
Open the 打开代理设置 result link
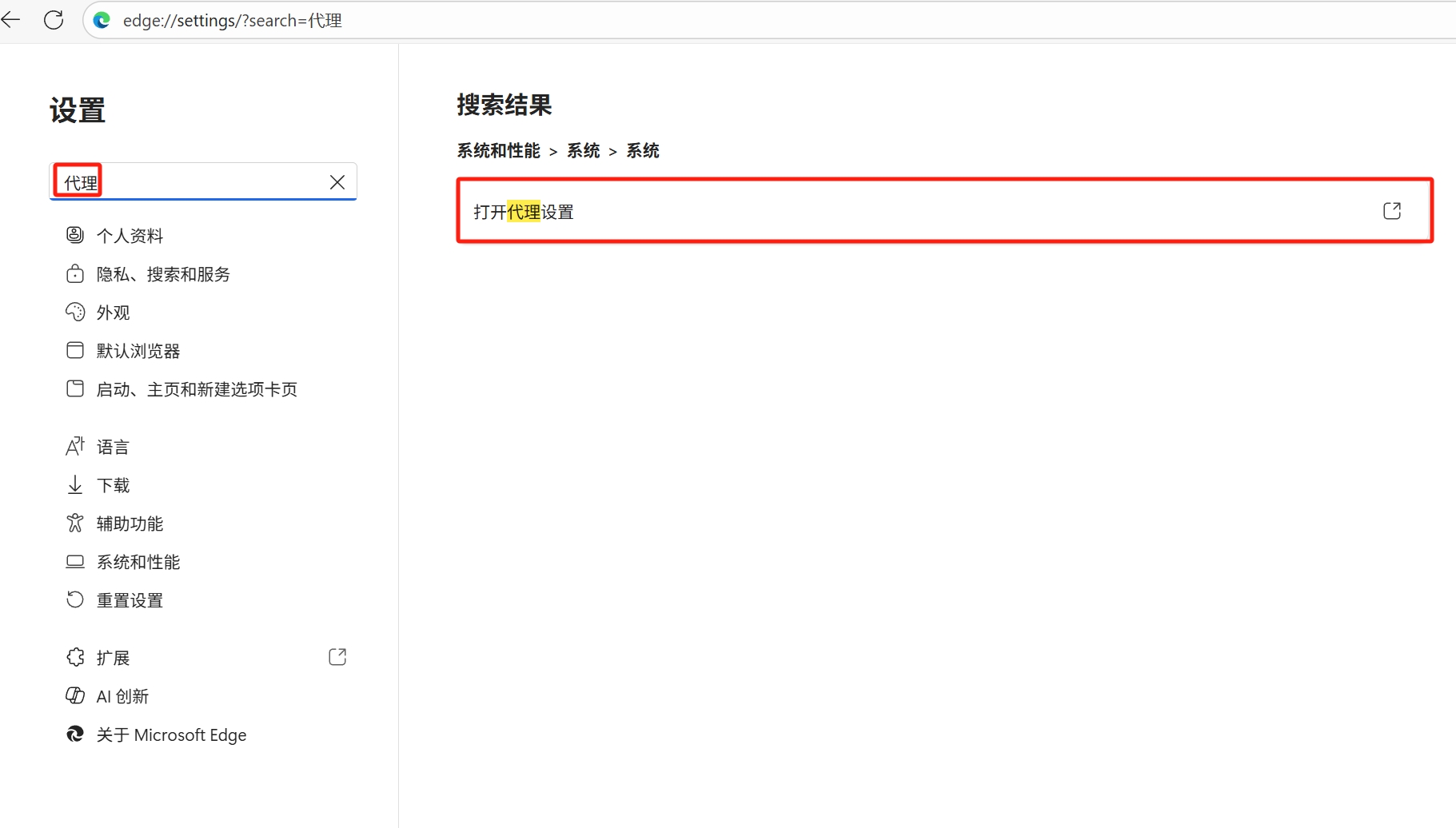522,211
